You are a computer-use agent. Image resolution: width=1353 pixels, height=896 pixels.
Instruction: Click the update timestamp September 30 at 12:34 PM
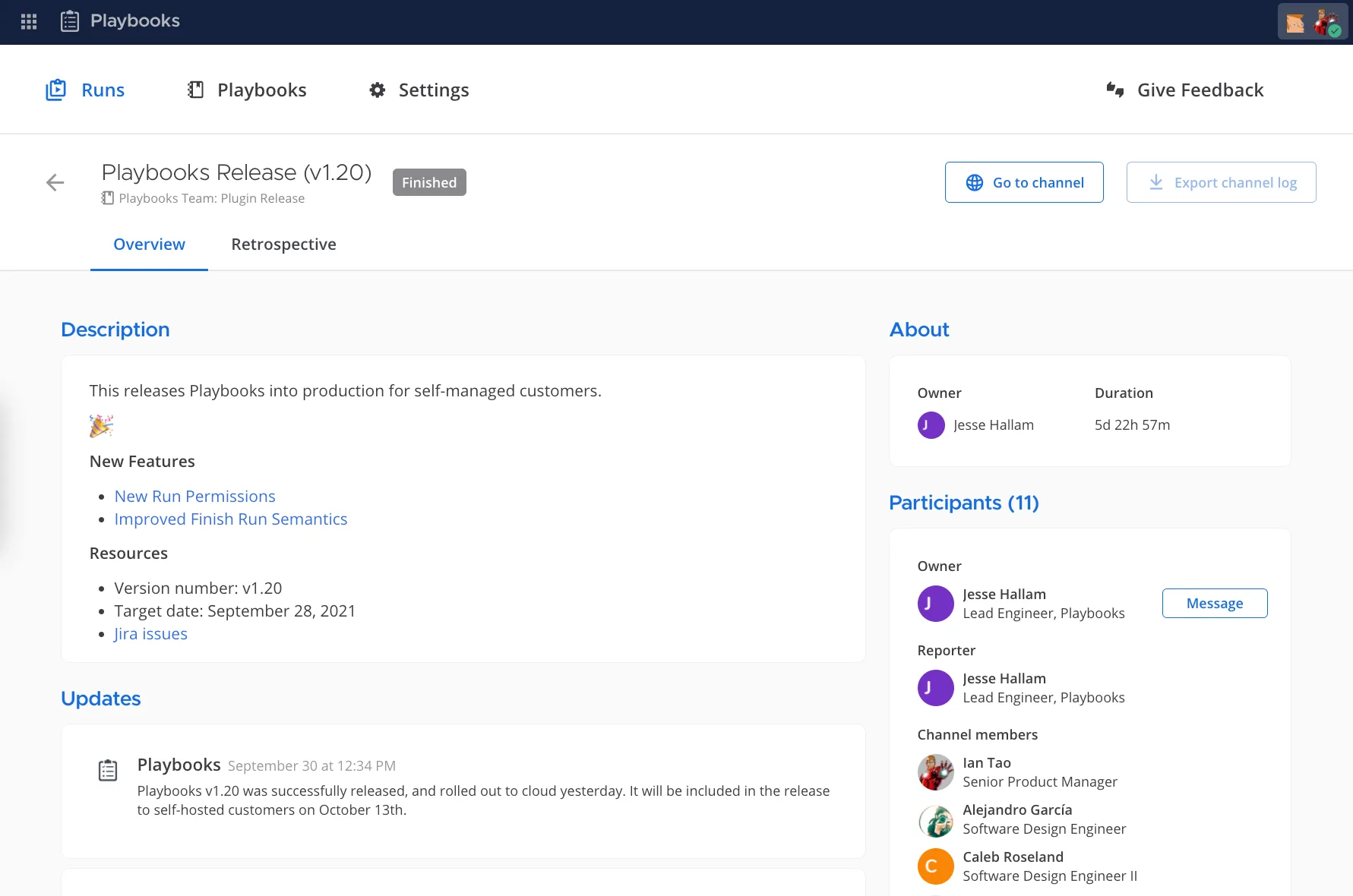[x=311, y=766]
